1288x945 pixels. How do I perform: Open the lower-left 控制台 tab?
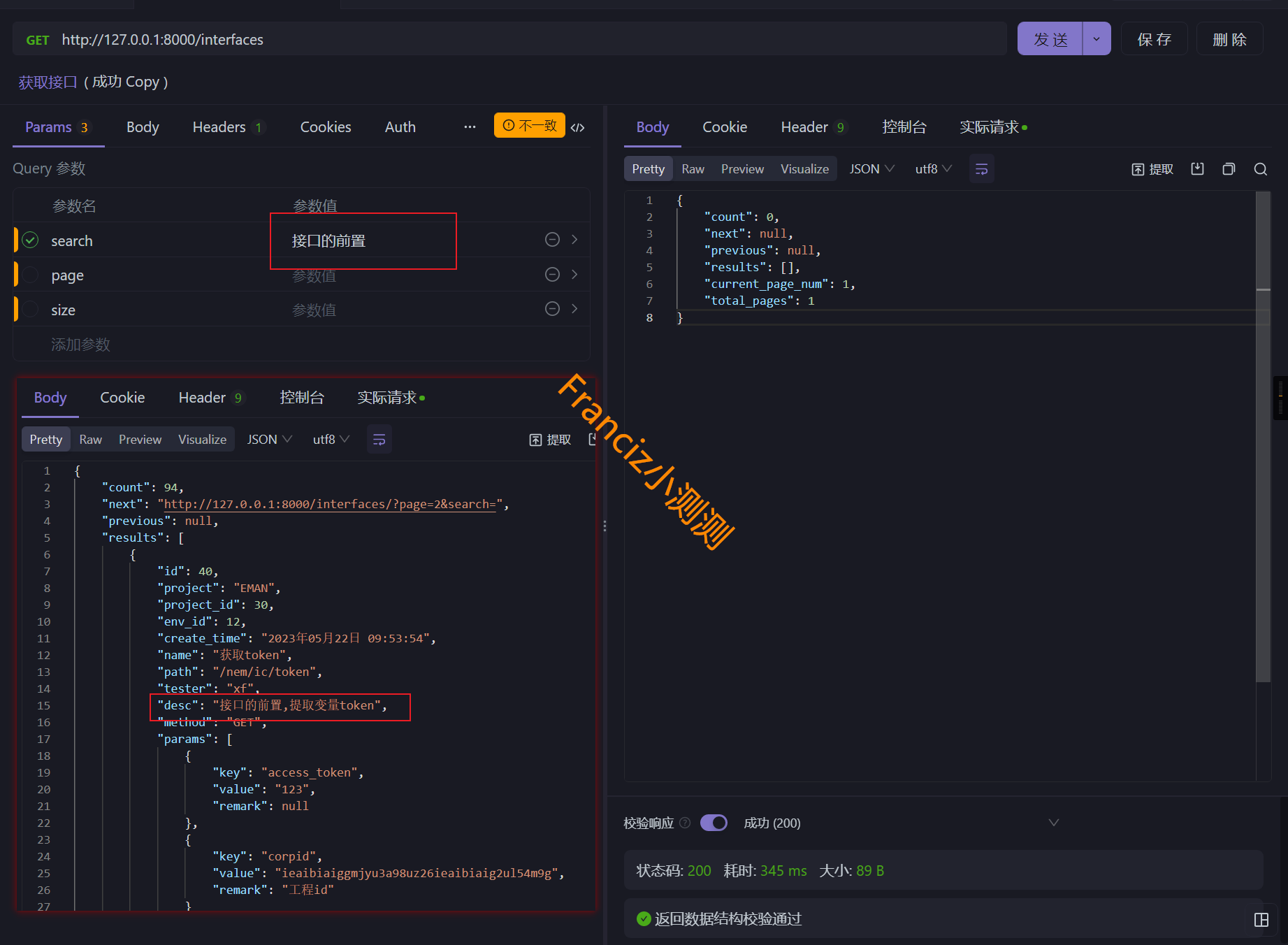click(302, 398)
